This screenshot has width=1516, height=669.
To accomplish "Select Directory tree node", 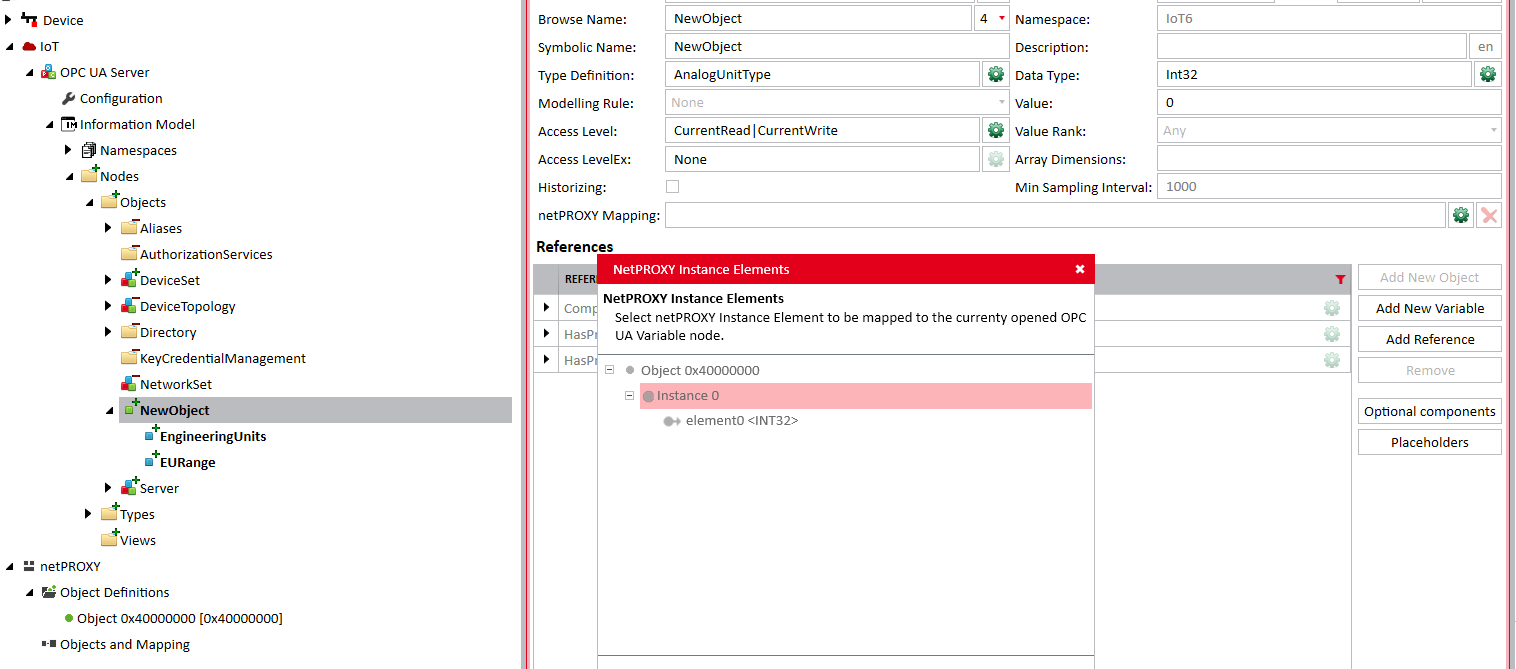I will tap(167, 332).
